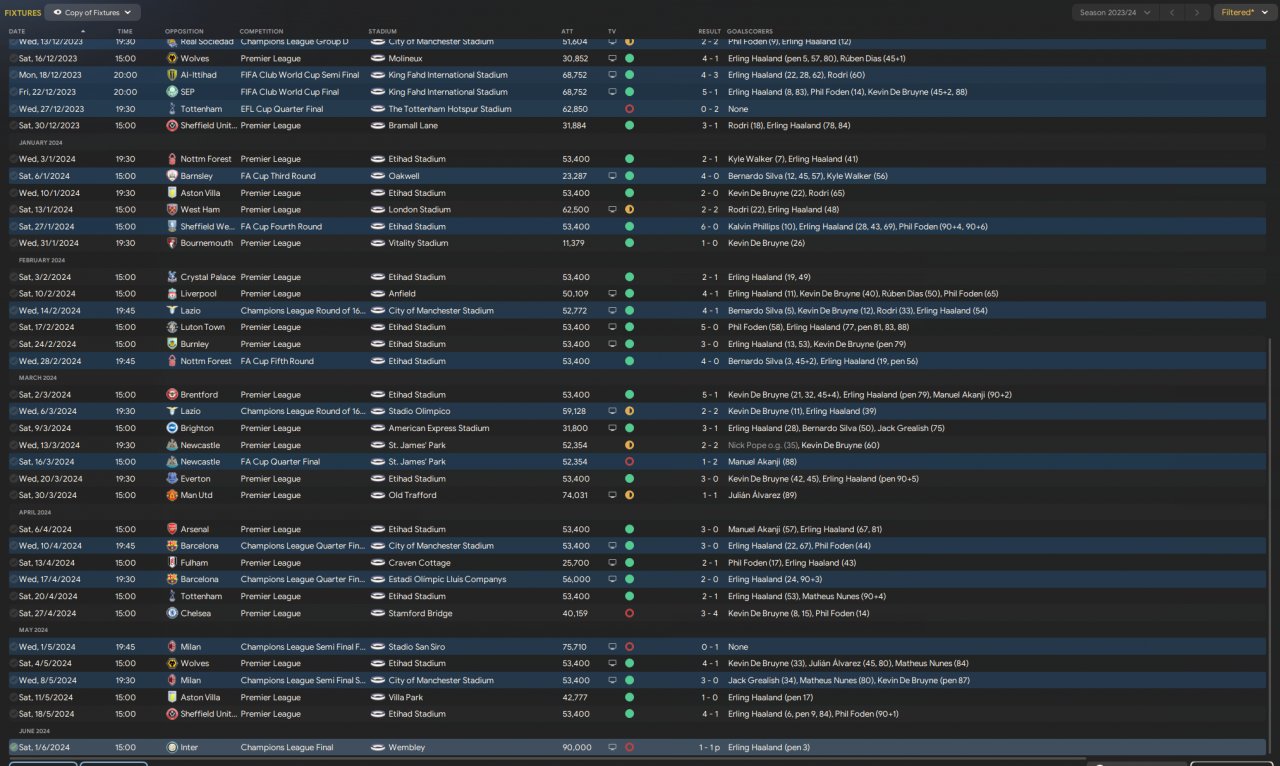1280x766 pixels.
Task: Tick the selection circle for the Brentford fixture
Action: pos(14,395)
